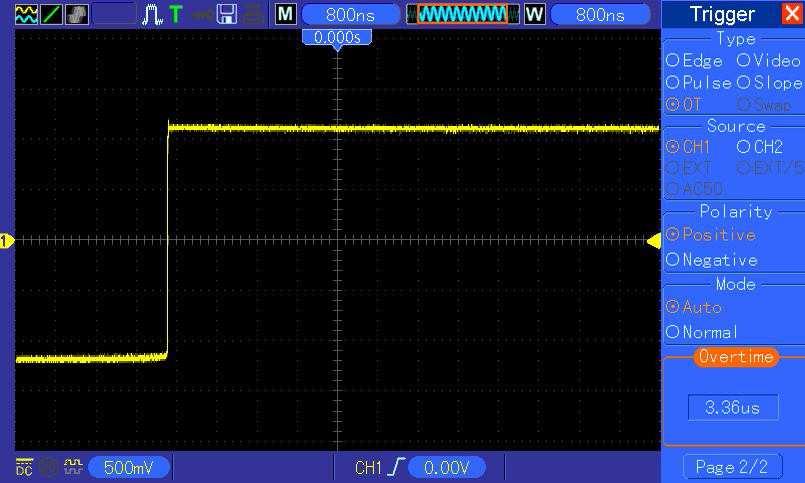Click the 3.36us overtime value field
The height and width of the screenshot is (483, 805).
pyautogui.click(x=733, y=408)
